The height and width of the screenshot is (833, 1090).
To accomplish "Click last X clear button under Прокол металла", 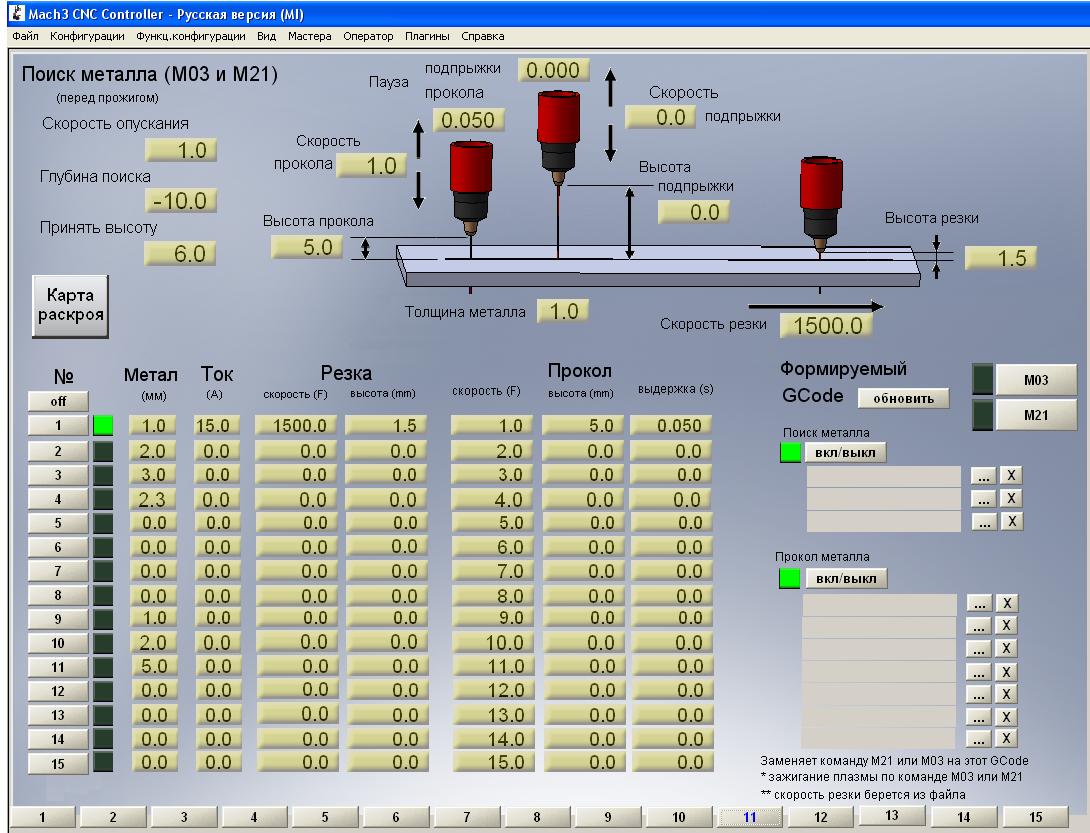I will (x=1007, y=738).
